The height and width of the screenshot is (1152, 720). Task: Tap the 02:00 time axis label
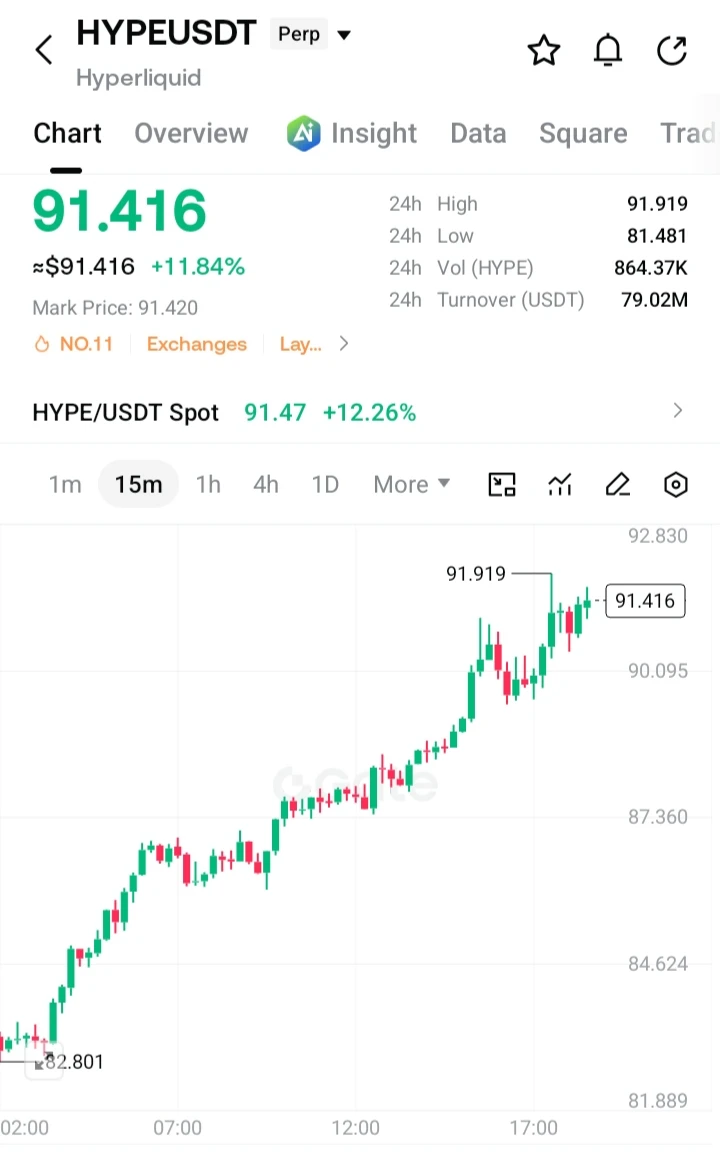pyautogui.click(x=25, y=1128)
